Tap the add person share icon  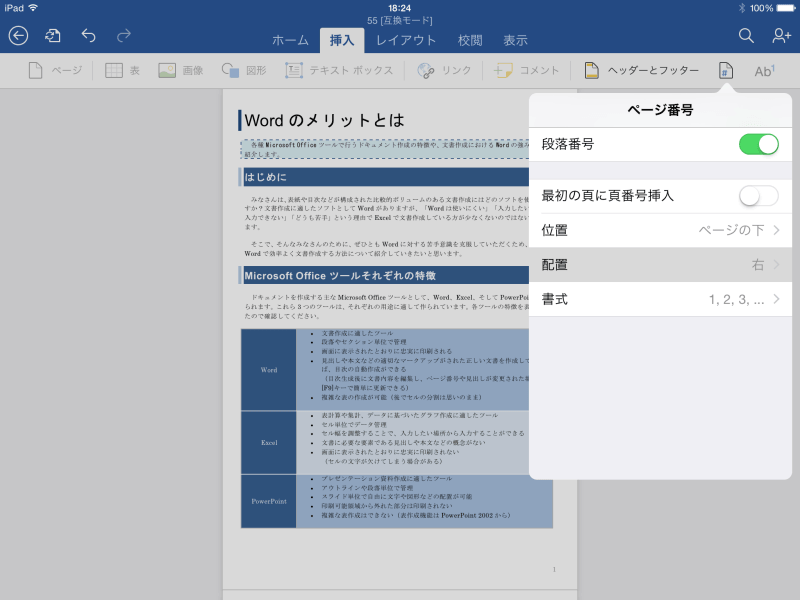point(781,36)
